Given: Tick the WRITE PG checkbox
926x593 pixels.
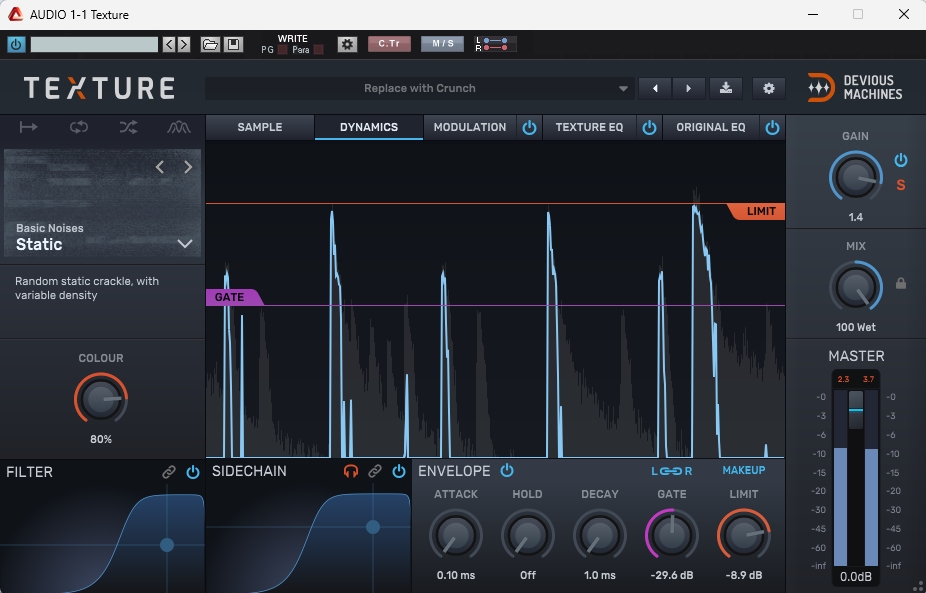Looking at the screenshot, I should [282, 50].
